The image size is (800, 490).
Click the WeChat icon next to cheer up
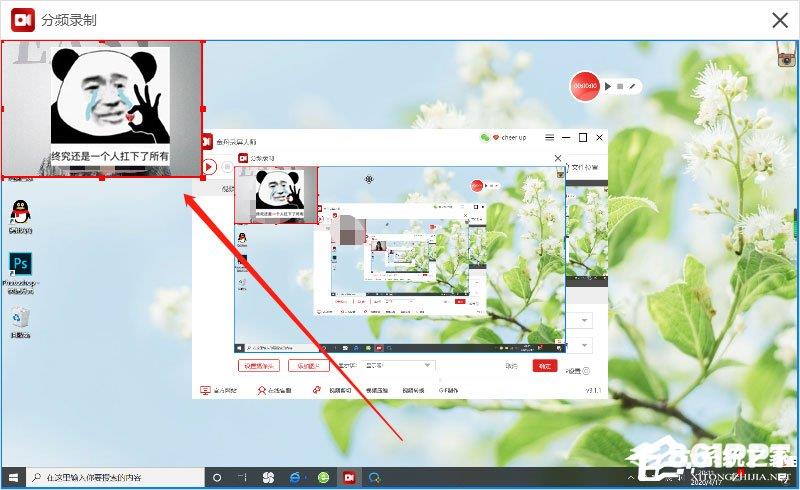pos(485,137)
